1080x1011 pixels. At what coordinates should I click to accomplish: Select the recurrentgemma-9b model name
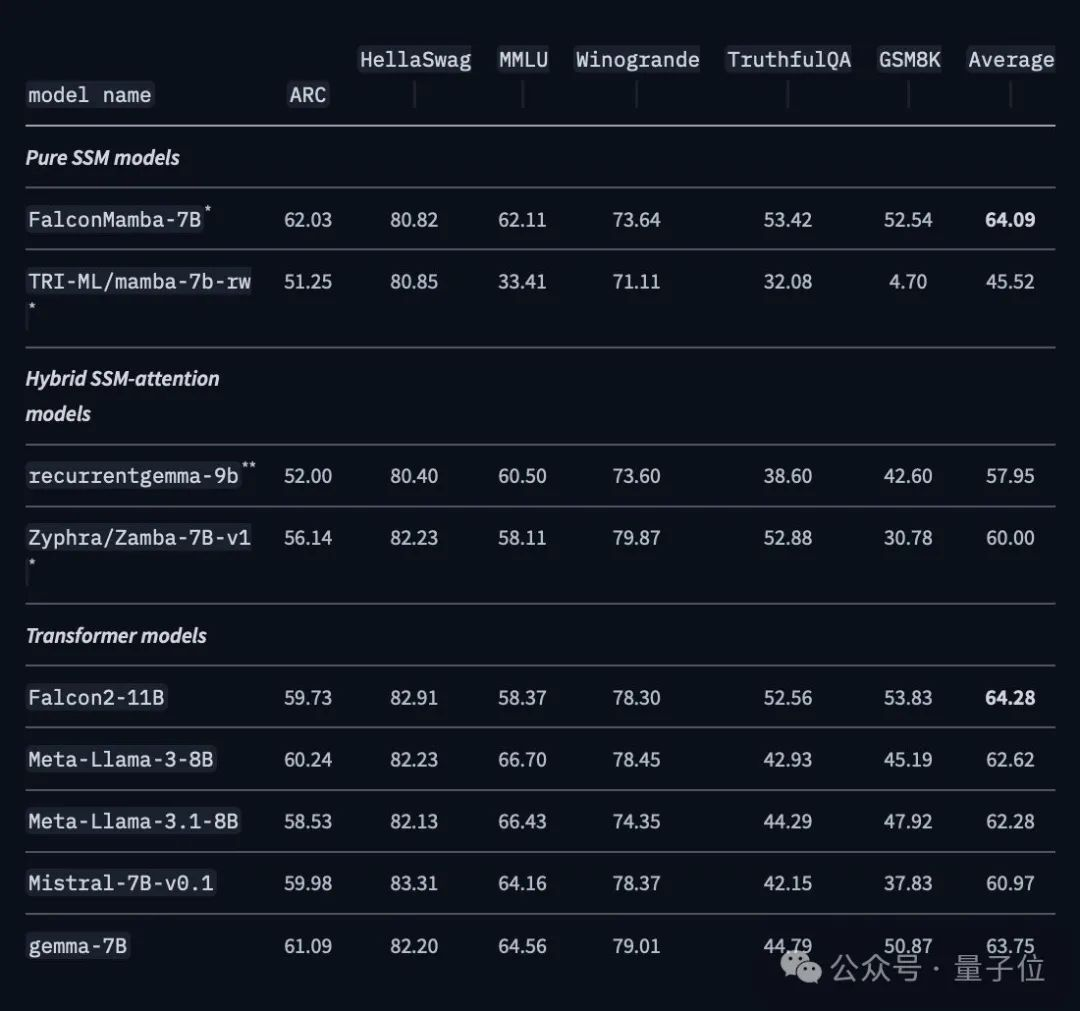point(133,476)
